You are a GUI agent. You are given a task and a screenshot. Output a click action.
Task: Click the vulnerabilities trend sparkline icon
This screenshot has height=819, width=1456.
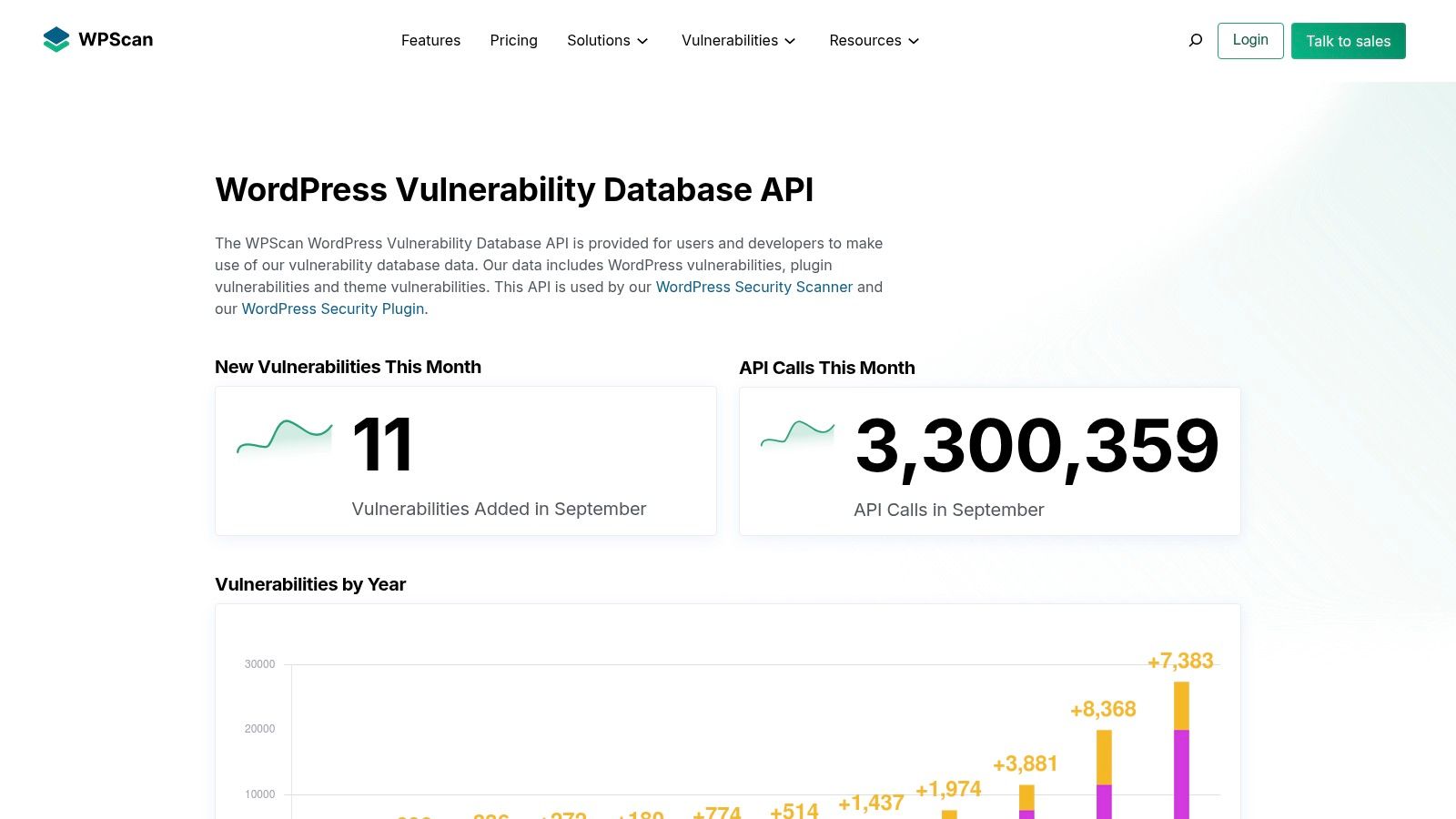click(284, 439)
